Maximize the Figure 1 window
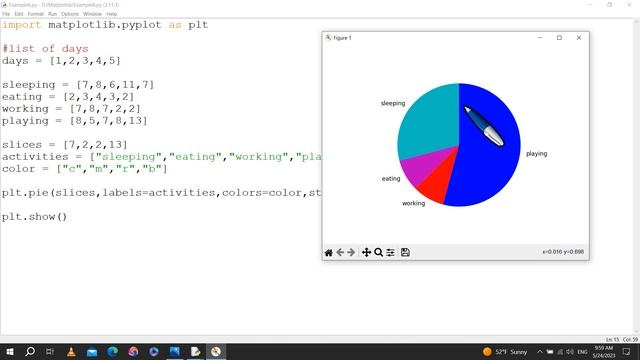The width and height of the screenshot is (640, 360). 559,38
